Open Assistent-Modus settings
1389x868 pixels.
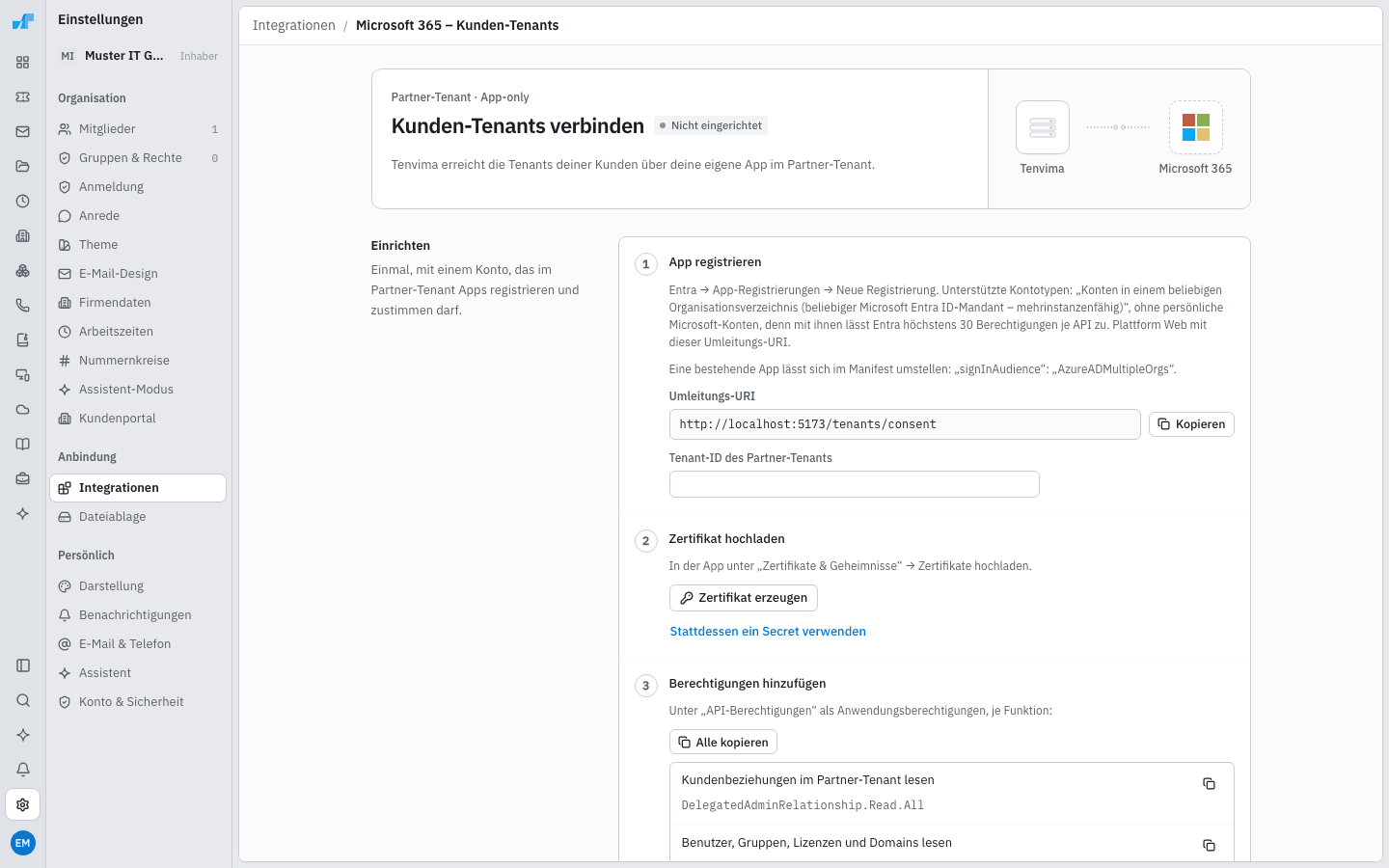138,390
